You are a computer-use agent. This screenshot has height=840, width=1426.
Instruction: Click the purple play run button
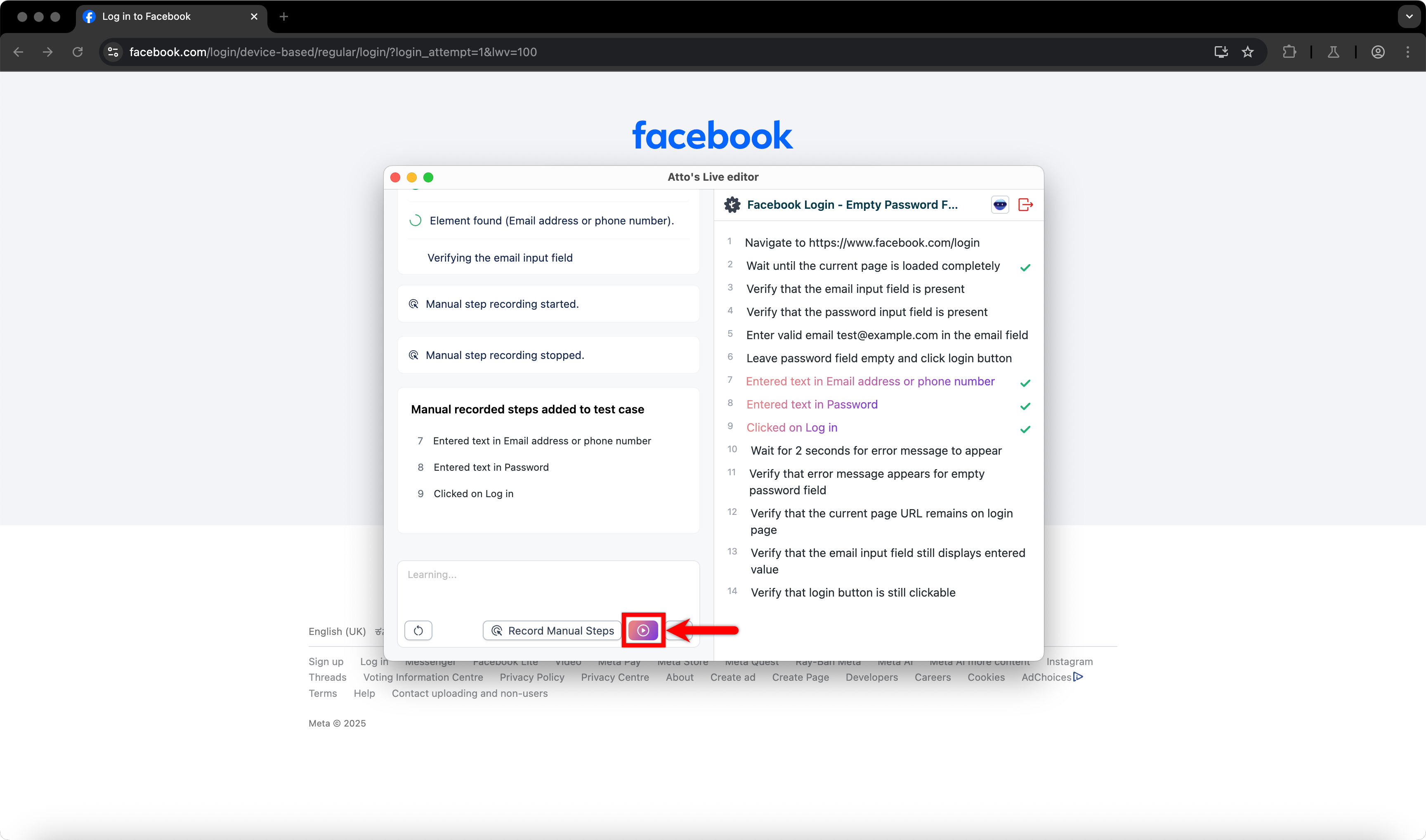(642, 630)
